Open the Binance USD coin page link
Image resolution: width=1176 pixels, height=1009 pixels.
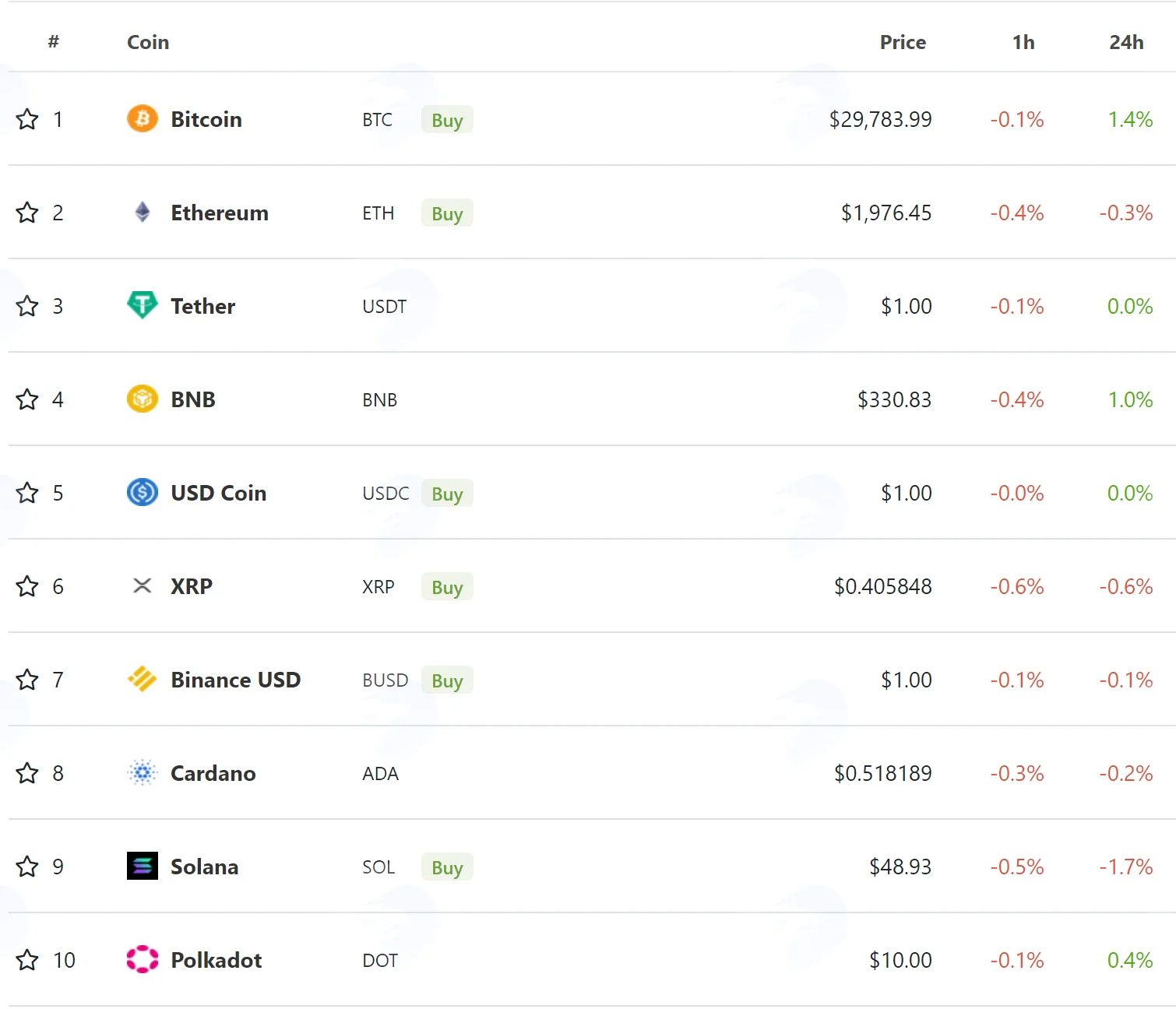(235, 680)
